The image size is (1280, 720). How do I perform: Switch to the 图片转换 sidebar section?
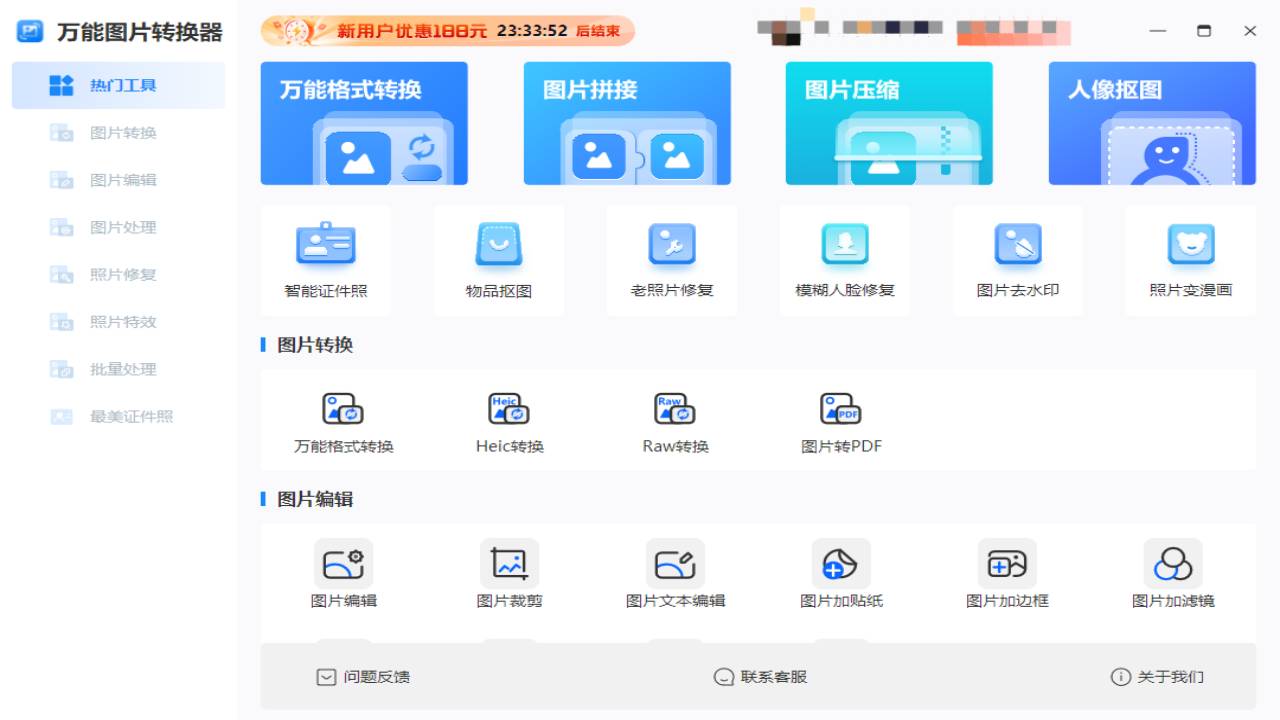click(x=118, y=132)
